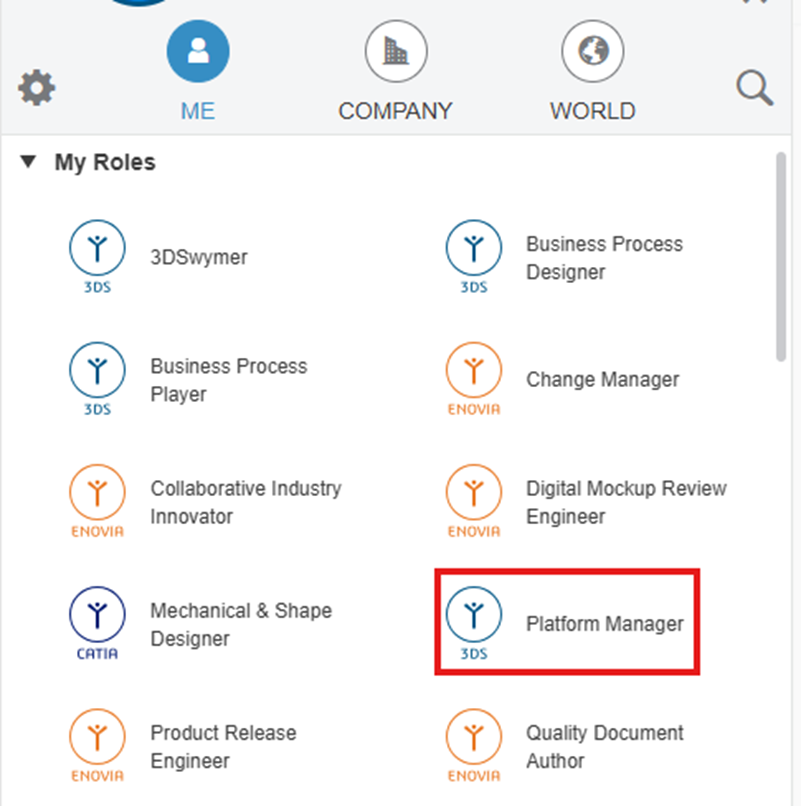Screen dimensions: 801x806
Task: Click the Platform Manager 3DS icon
Action: (x=474, y=624)
